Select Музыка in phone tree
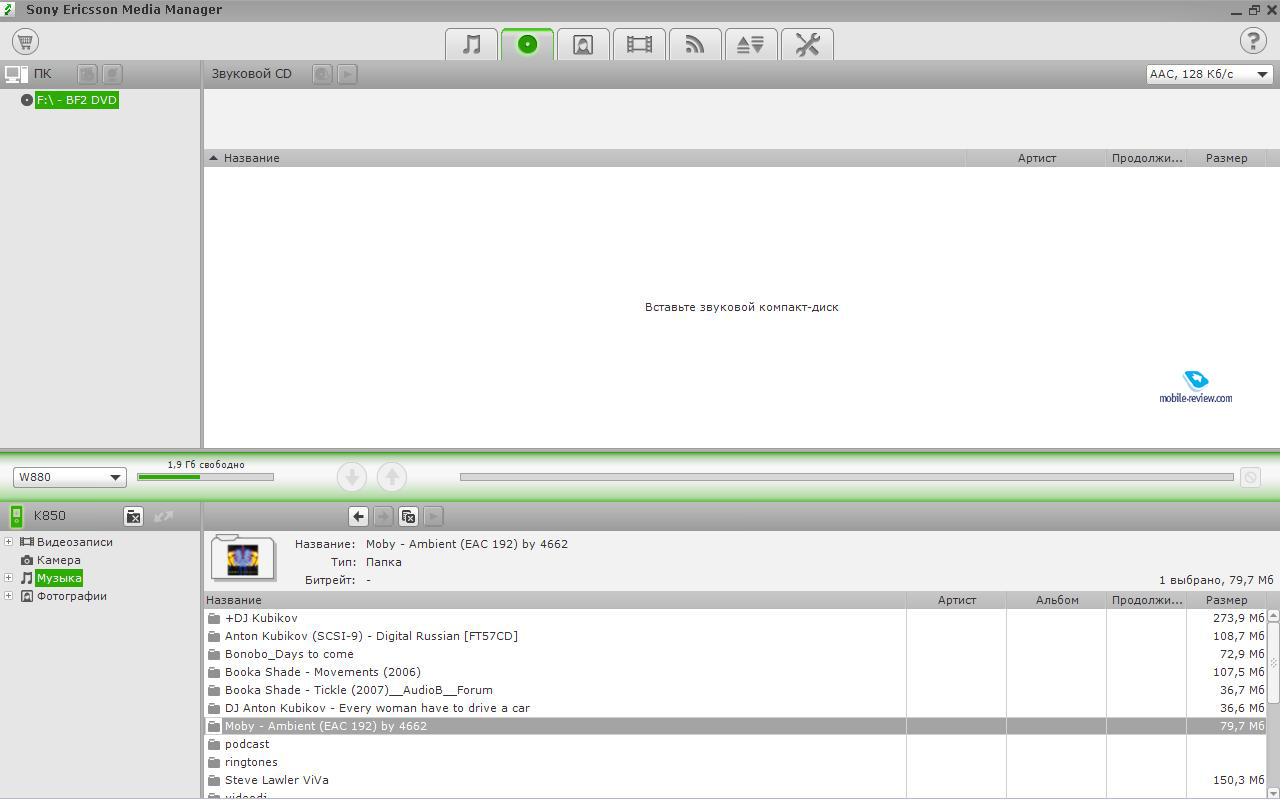The height and width of the screenshot is (800, 1280). tap(59, 578)
